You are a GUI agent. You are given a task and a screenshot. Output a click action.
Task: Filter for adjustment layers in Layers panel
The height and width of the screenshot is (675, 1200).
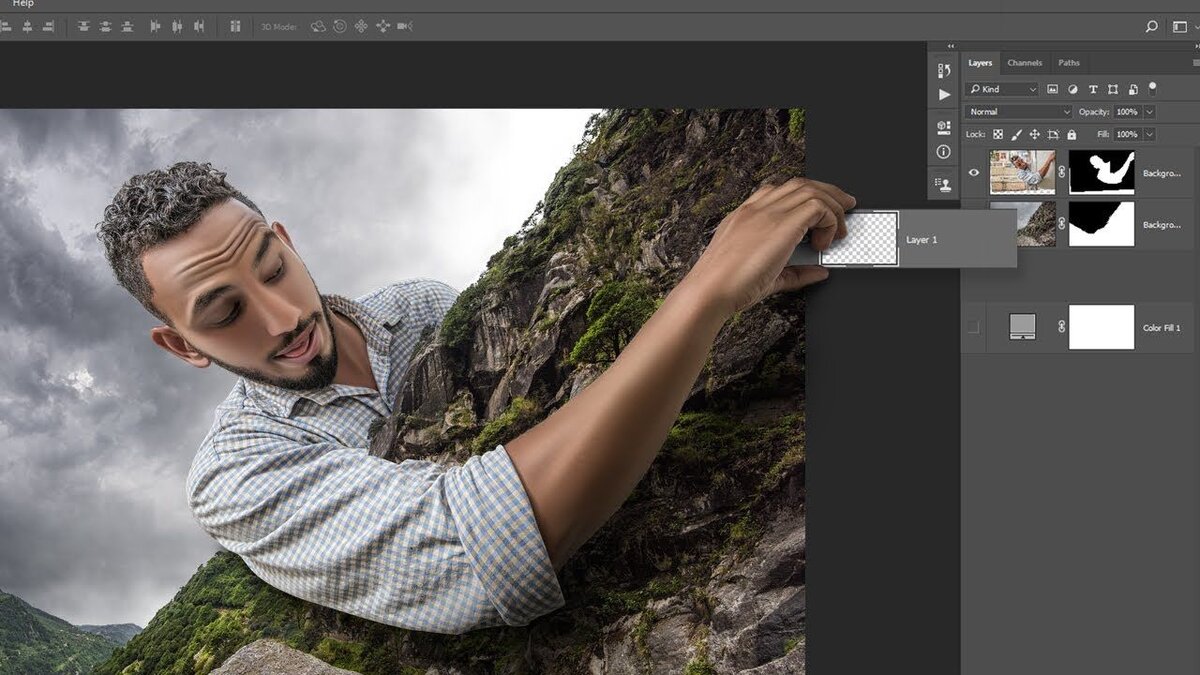pos(1072,89)
